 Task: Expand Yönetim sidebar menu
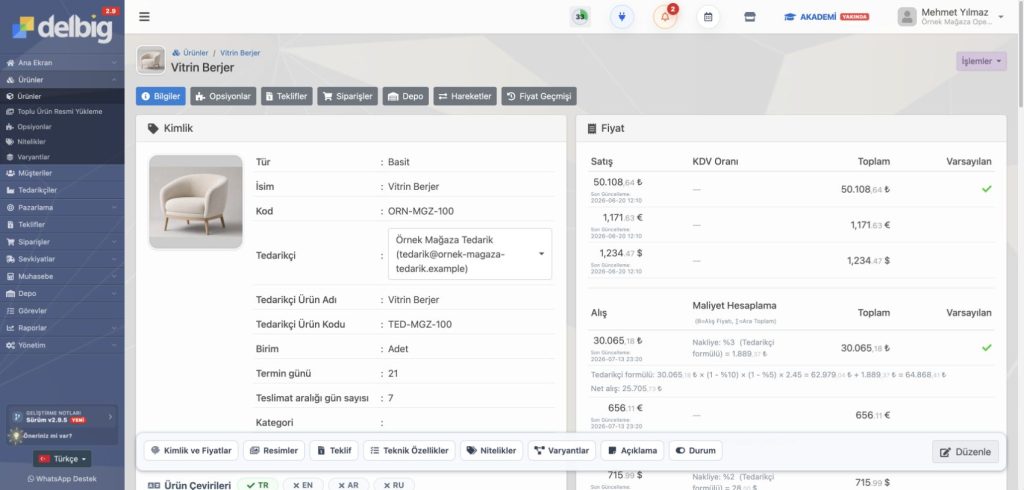tap(62, 345)
